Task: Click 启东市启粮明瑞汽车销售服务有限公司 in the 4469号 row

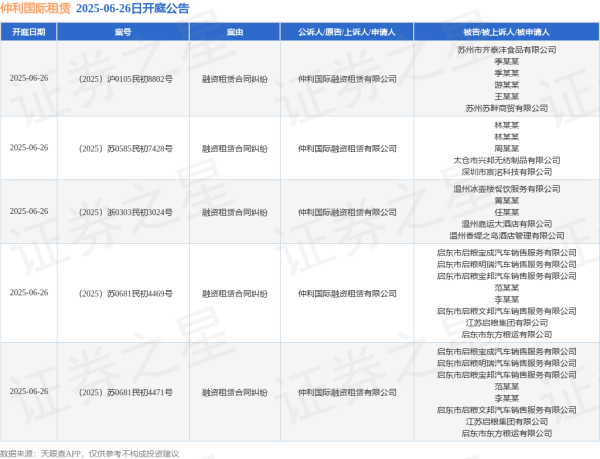Action: click(x=507, y=264)
